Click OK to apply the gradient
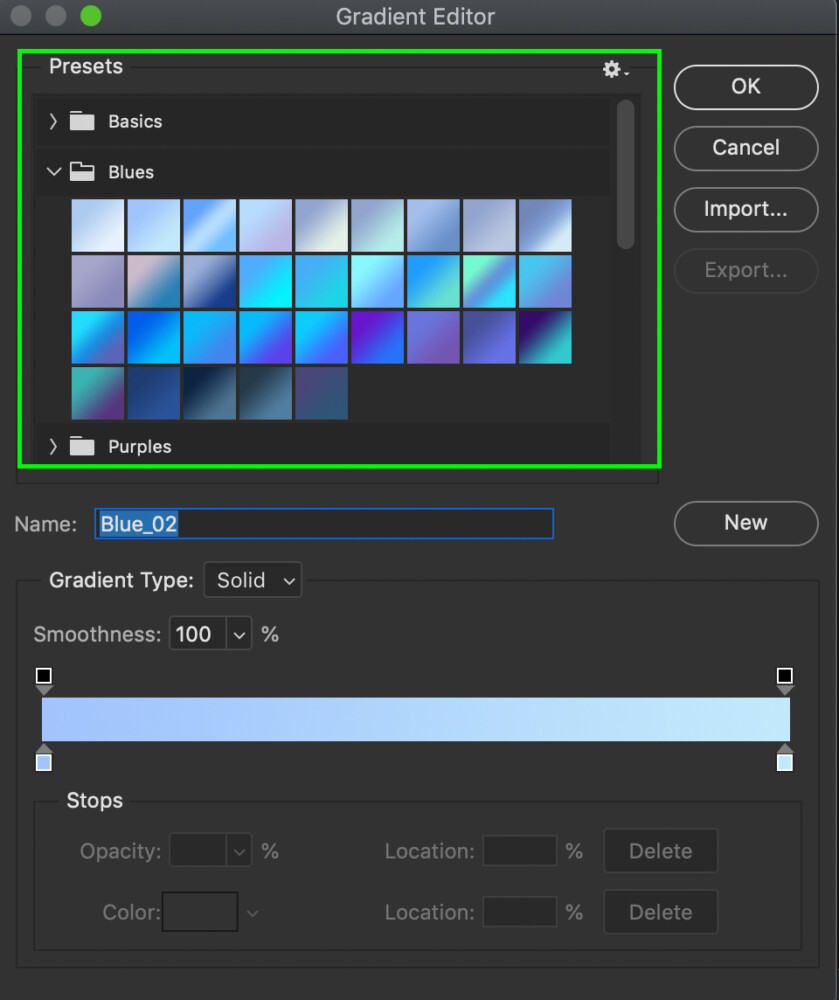Viewport: 839px width, 1000px height. coord(746,87)
